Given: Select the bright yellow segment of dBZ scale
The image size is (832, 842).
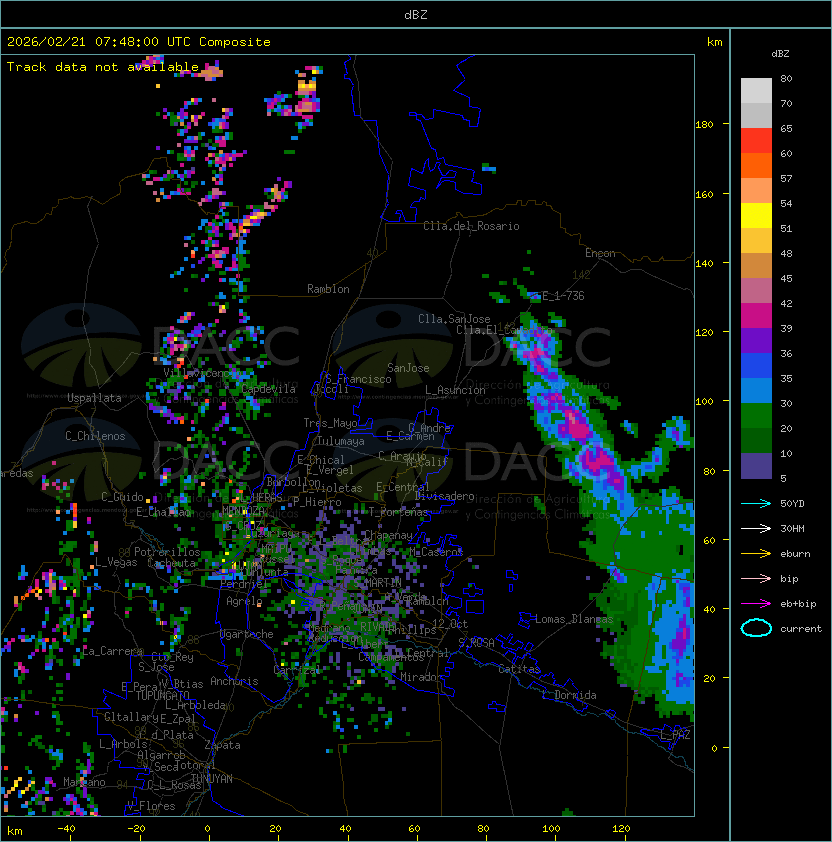Looking at the screenshot, I should point(756,215).
